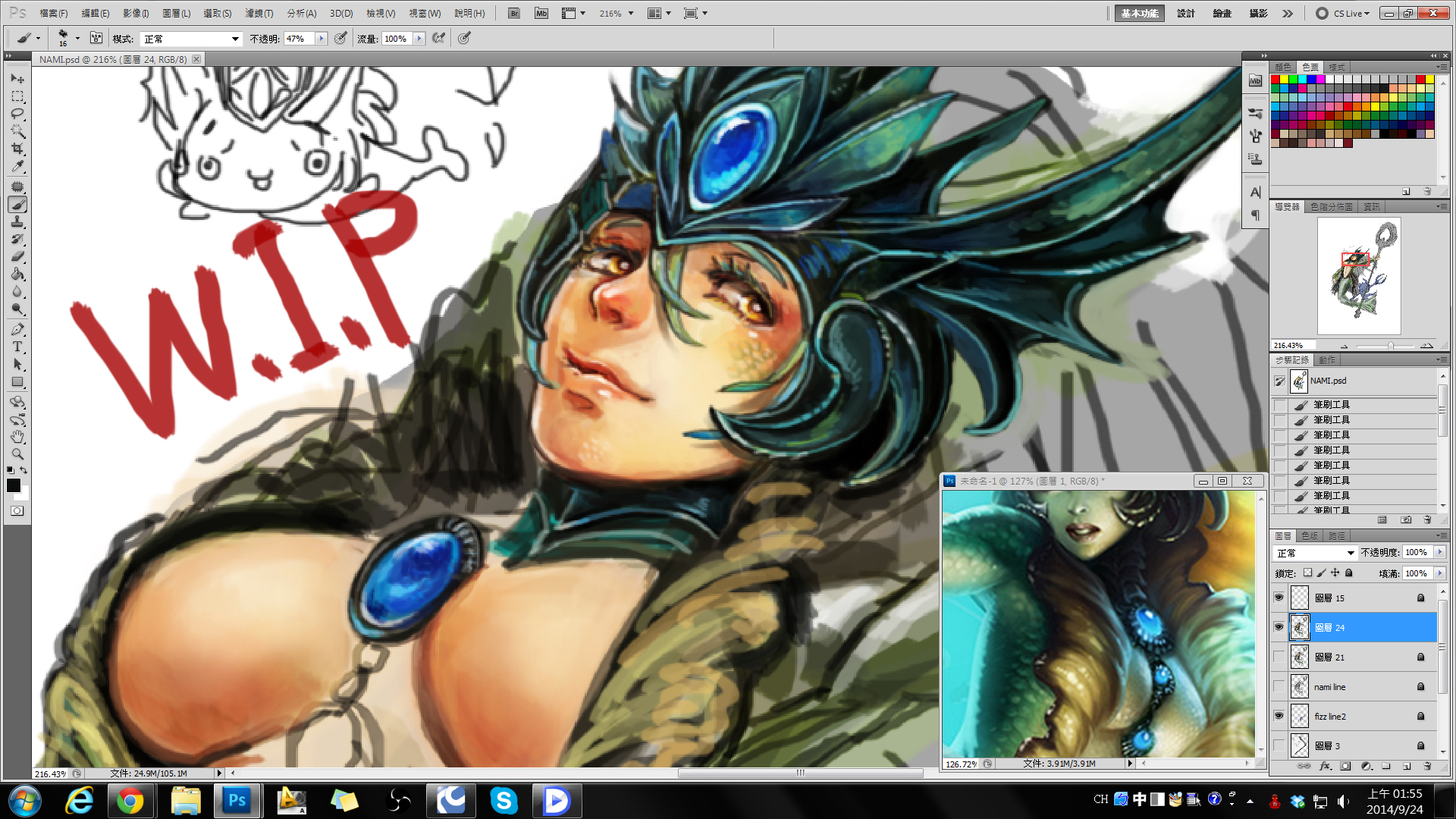Screen dimensions: 1456x819
Task: Switch to the 色版 channels tab
Action: [1310, 536]
